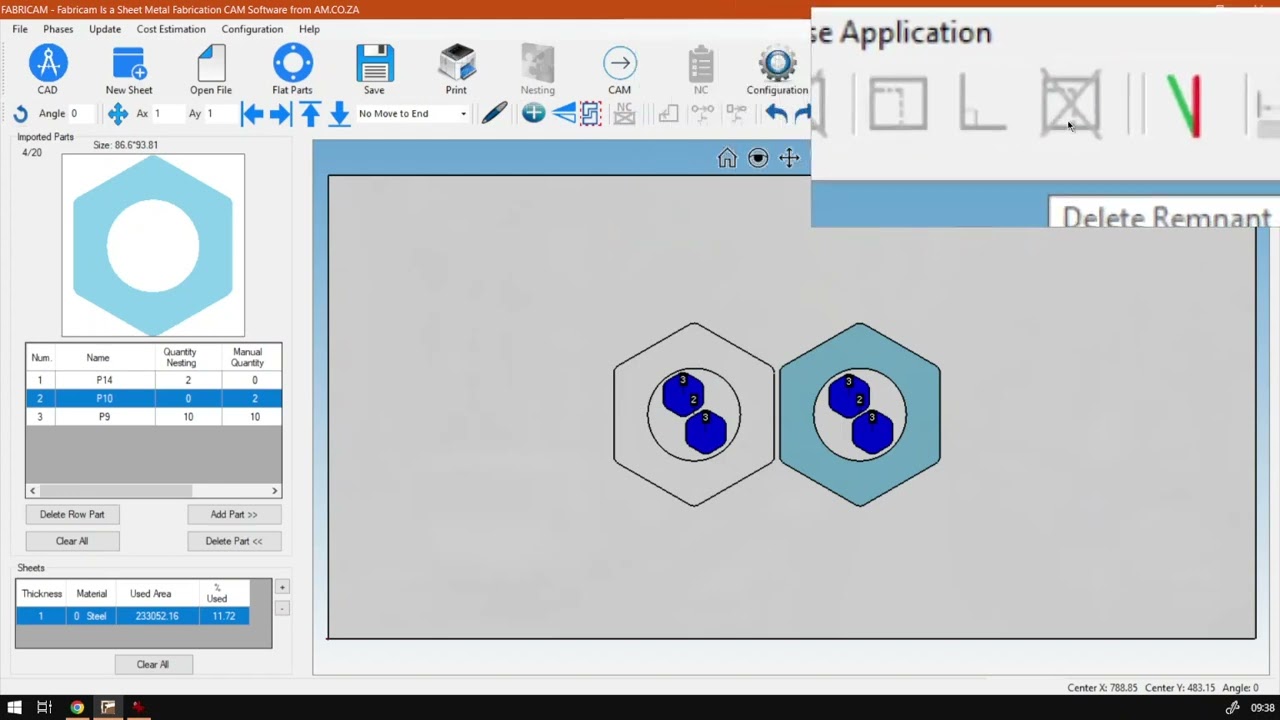
Task: Open Chrome from the taskbar
Action: 77,708
